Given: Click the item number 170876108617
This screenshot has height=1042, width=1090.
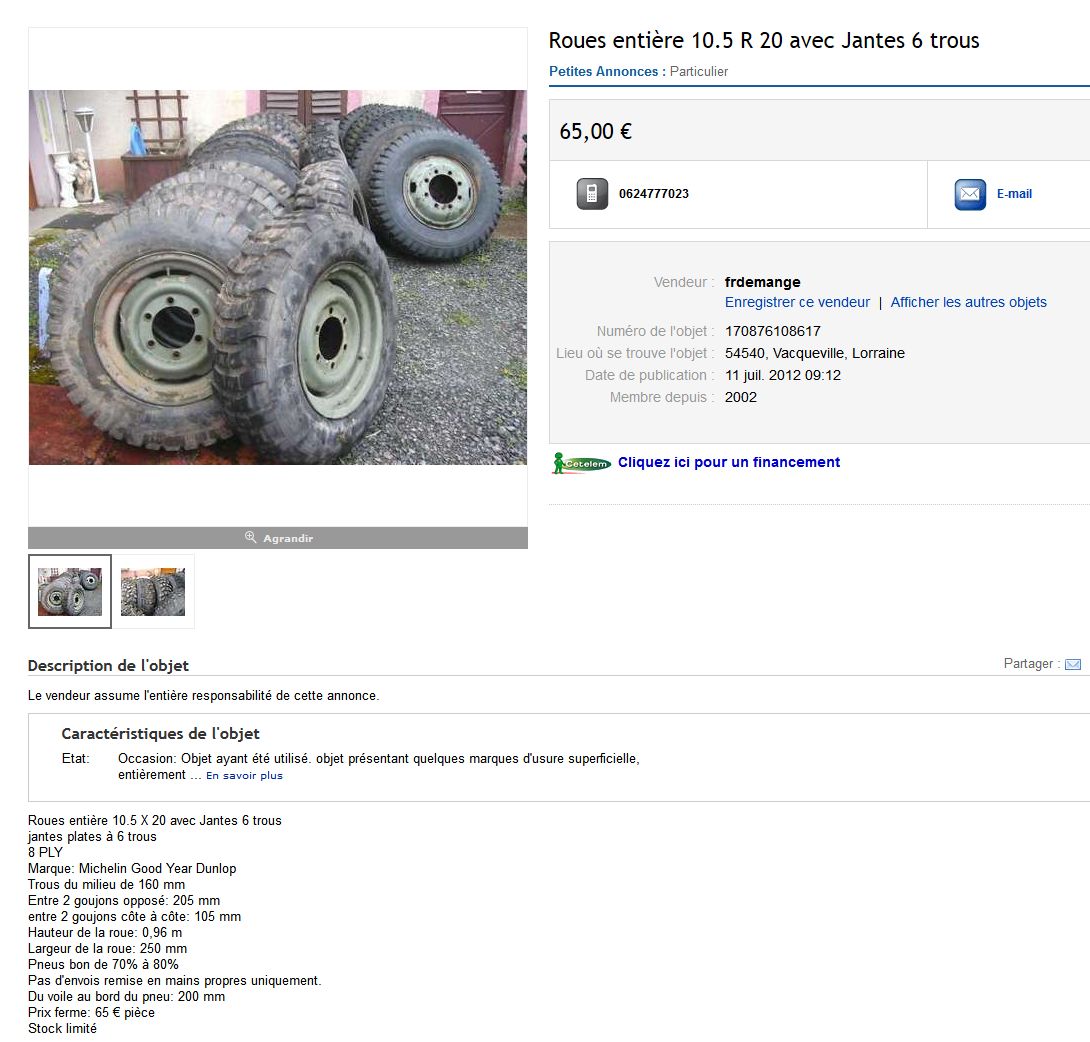Looking at the screenshot, I should click(772, 332).
